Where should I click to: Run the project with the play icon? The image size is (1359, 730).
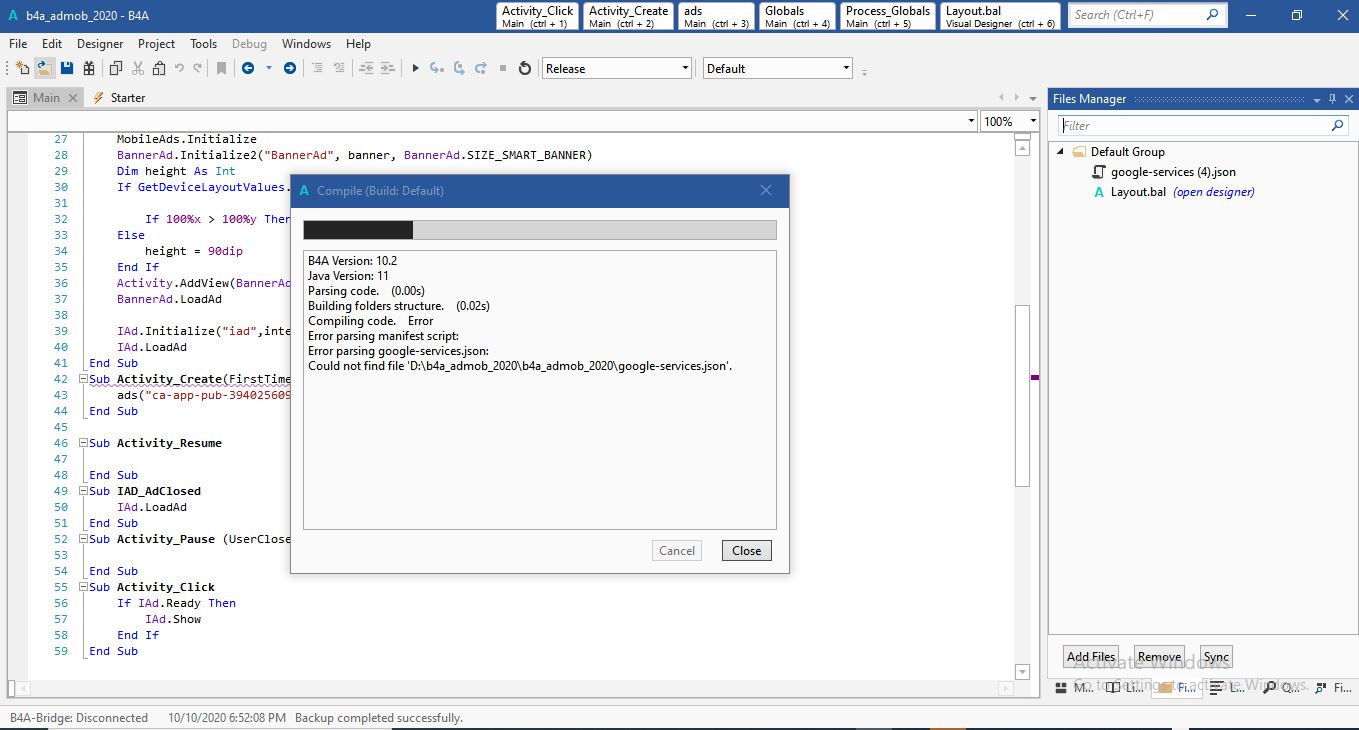tap(415, 68)
